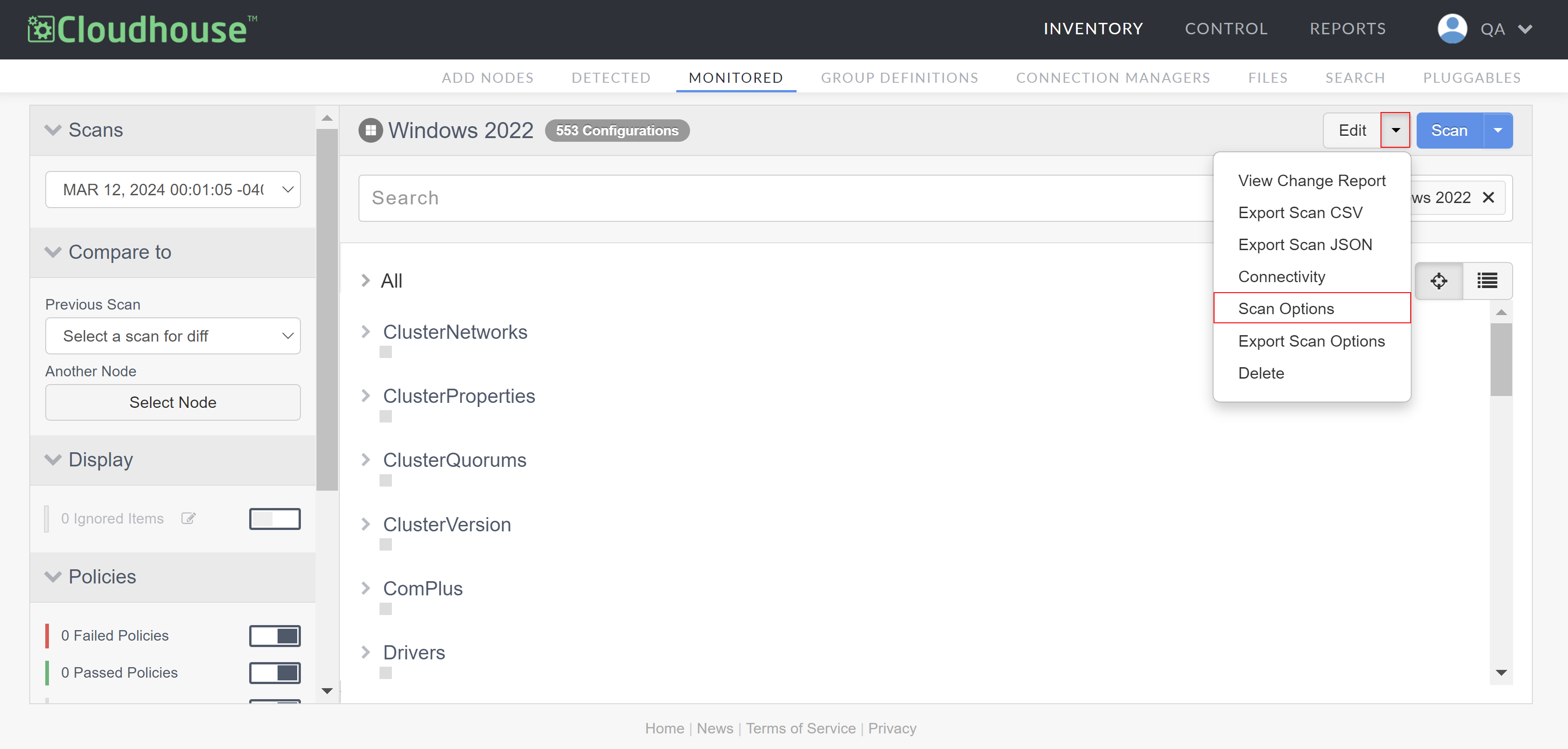Open the Search tab
Viewport: 1568px width, 749px height.
[1355, 78]
